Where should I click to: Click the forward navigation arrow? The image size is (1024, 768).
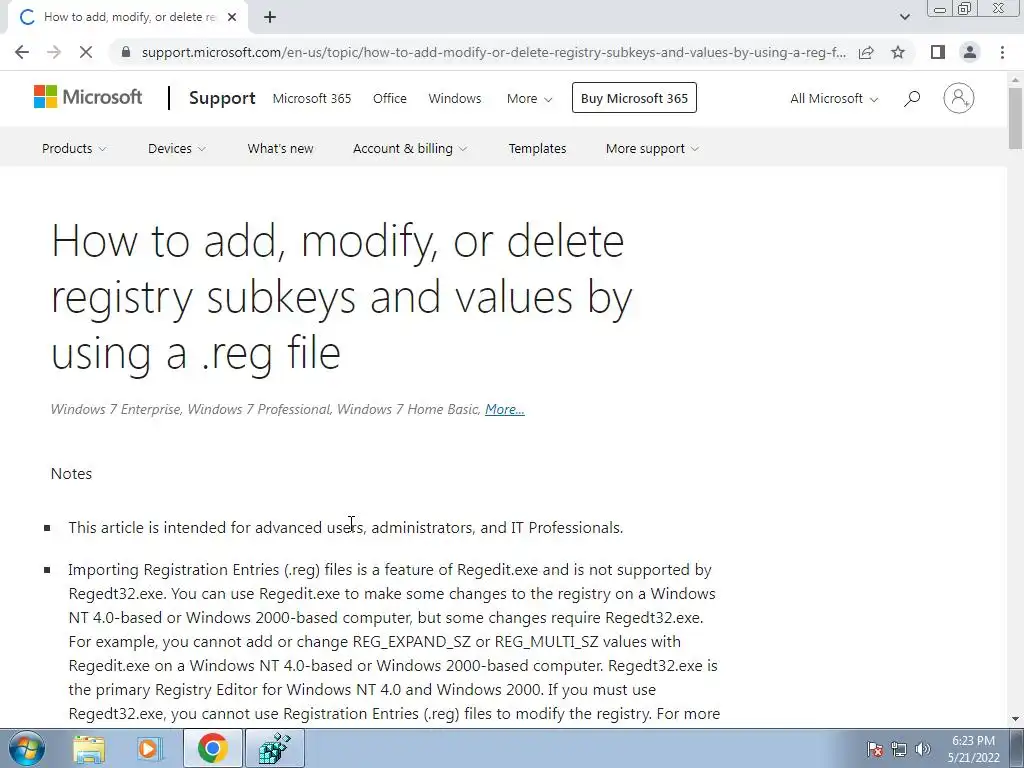(x=54, y=52)
